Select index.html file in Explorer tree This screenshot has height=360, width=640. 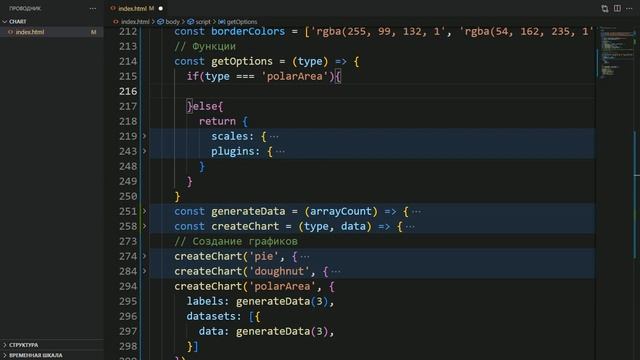52,32
